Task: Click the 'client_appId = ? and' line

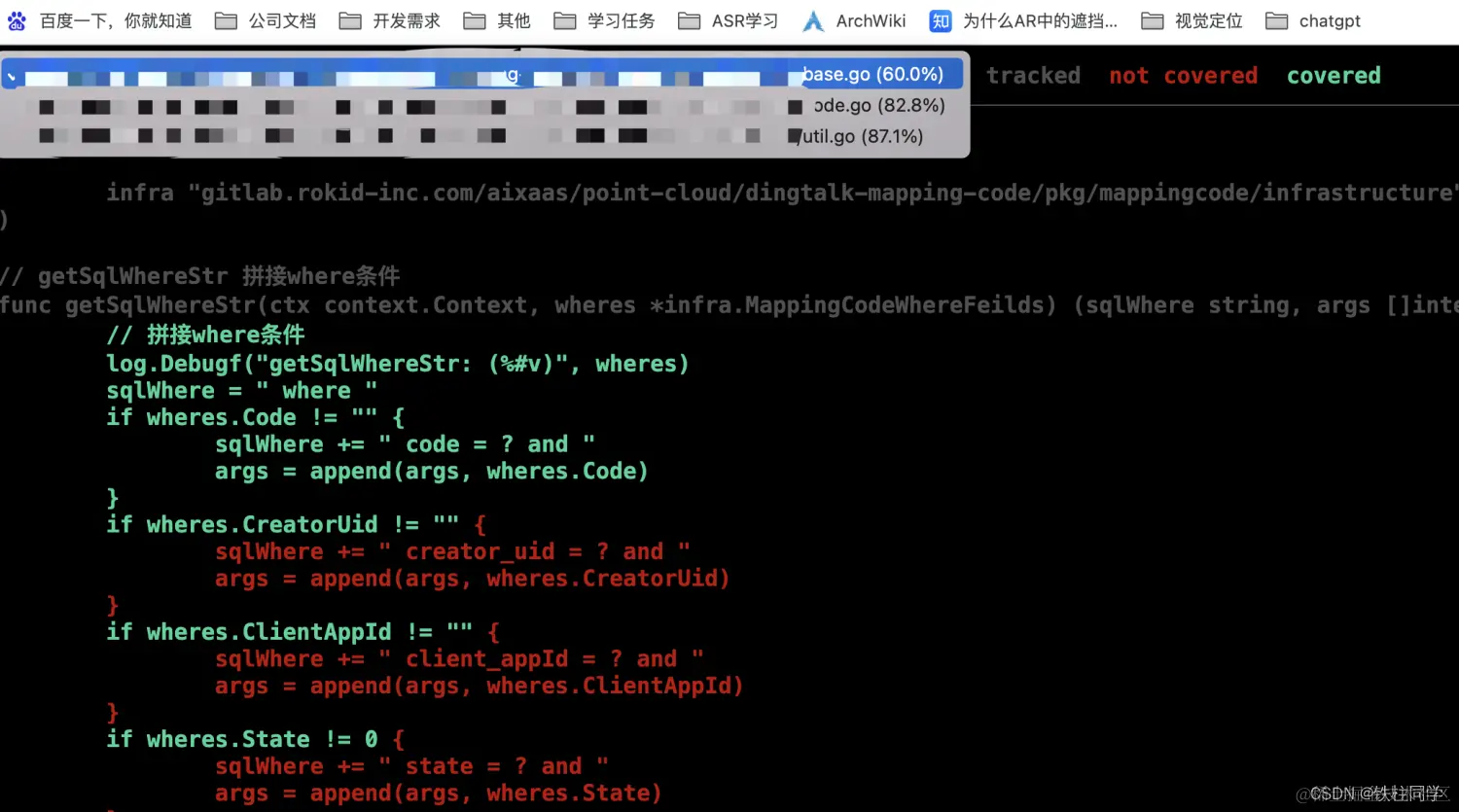Action: pyautogui.click(x=459, y=659)
